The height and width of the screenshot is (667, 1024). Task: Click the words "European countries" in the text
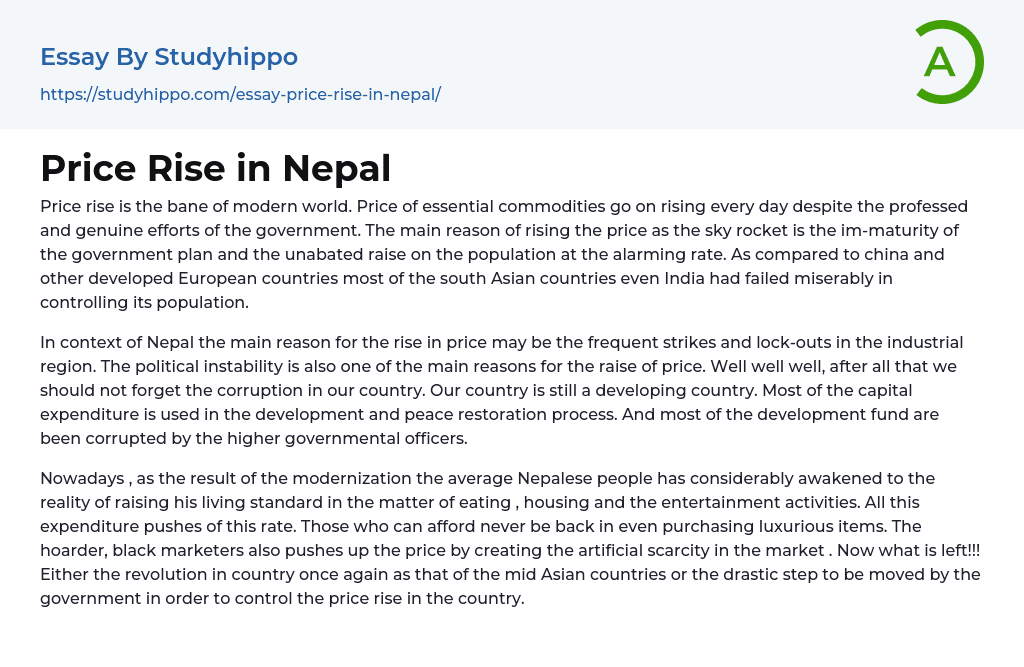coord(260,277)
